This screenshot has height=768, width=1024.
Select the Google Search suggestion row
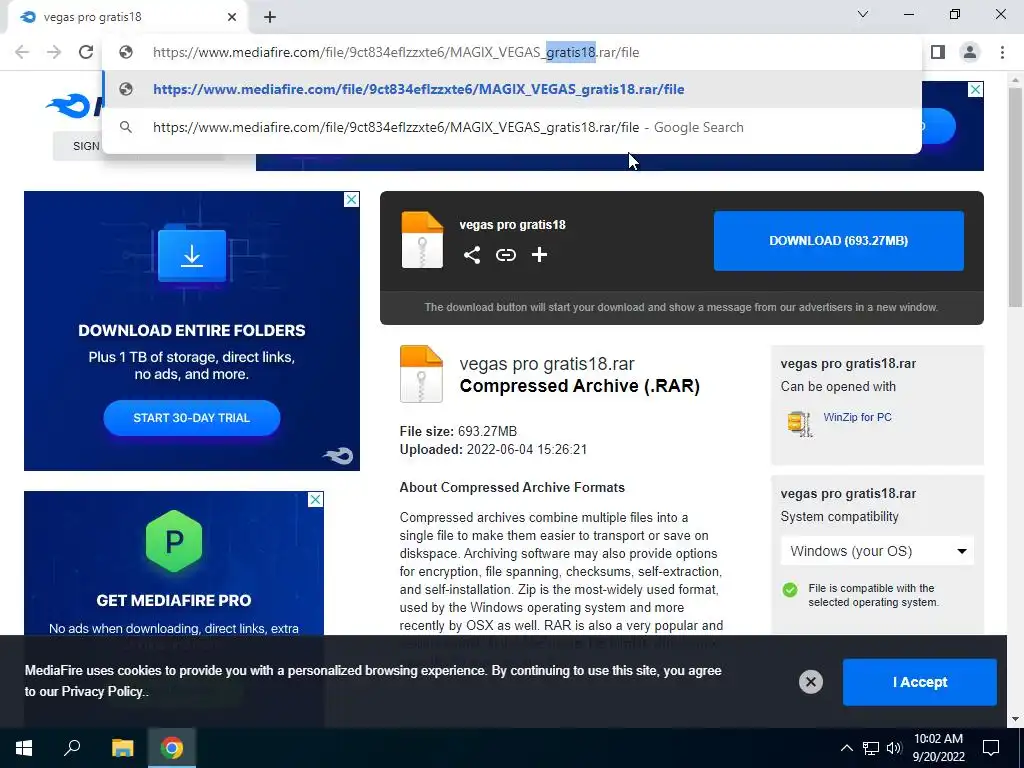point(512,127)
